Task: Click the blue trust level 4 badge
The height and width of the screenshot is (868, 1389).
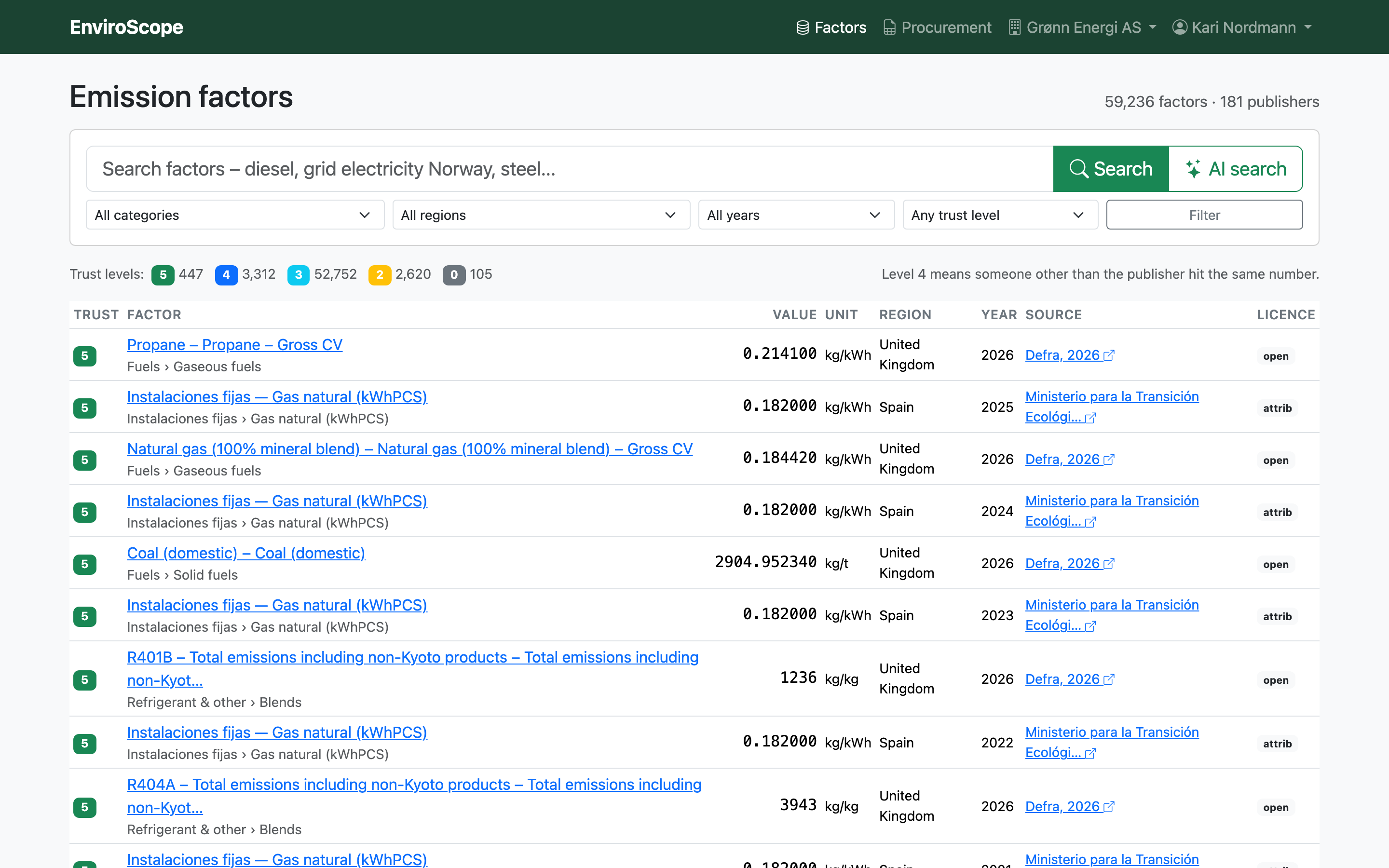Action: click(226, 275)
